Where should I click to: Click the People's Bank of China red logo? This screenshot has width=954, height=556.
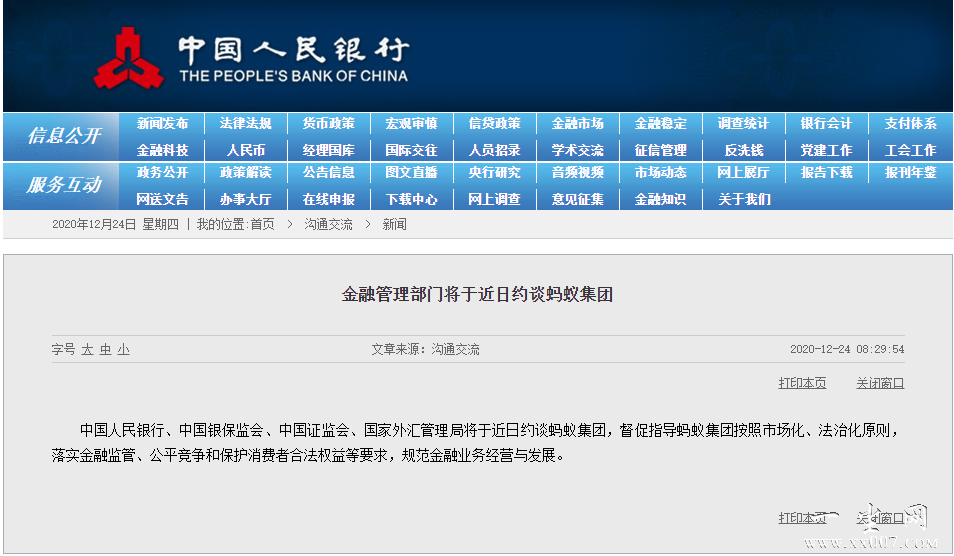pyautogui.click(x=128, y=58)
